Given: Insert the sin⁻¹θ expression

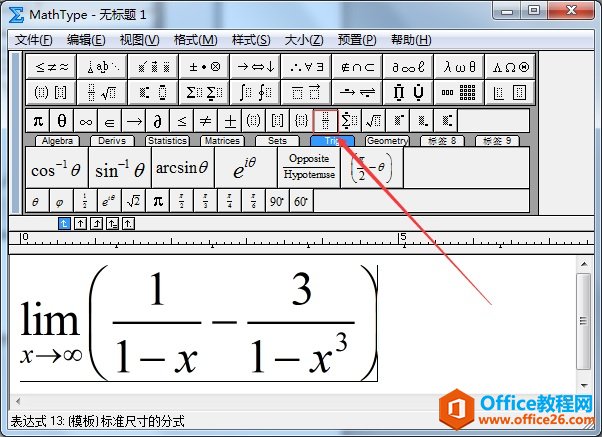Looking at the screenshot, I should pos(120,168).
